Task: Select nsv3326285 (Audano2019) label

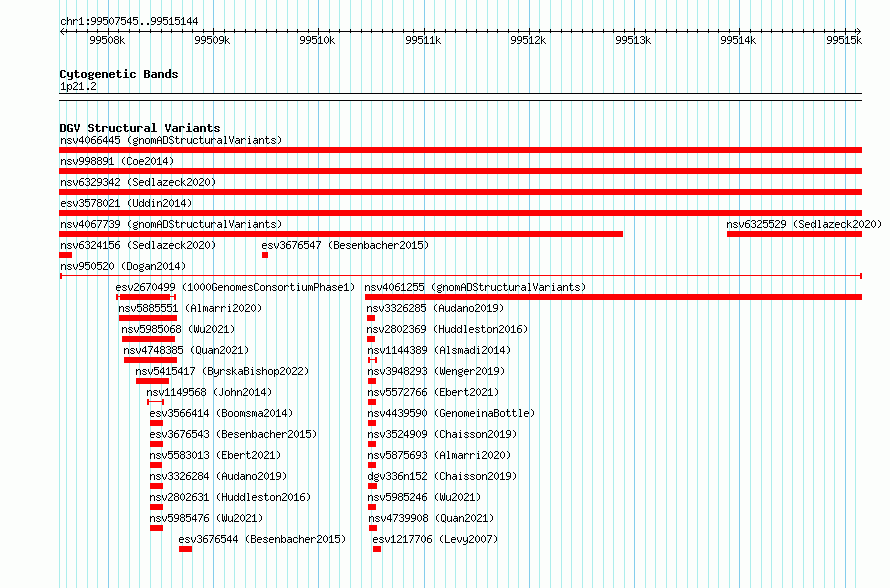Action: [x=435, y=308]
